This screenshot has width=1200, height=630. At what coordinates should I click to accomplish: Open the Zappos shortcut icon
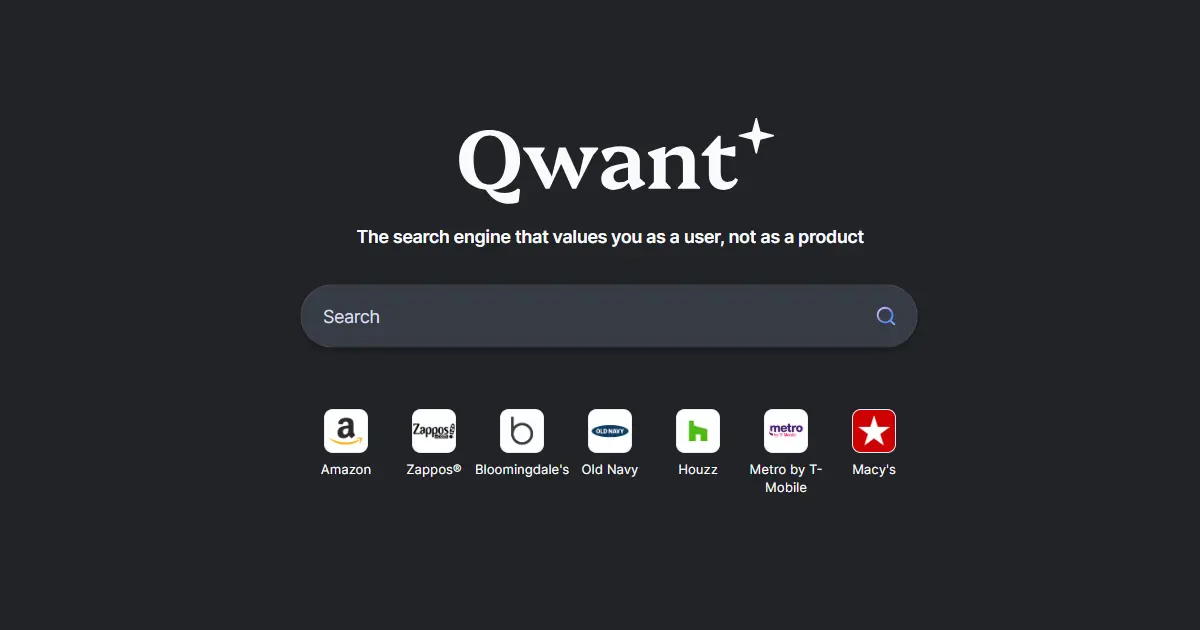[x=434, y=431]
